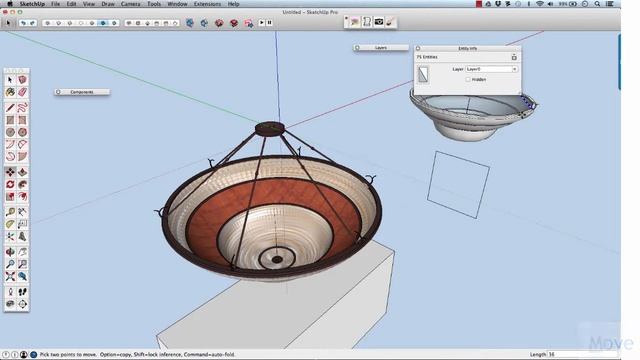640x360 pixels.
Task: Open the Tools menu
Action: [154, 4]
